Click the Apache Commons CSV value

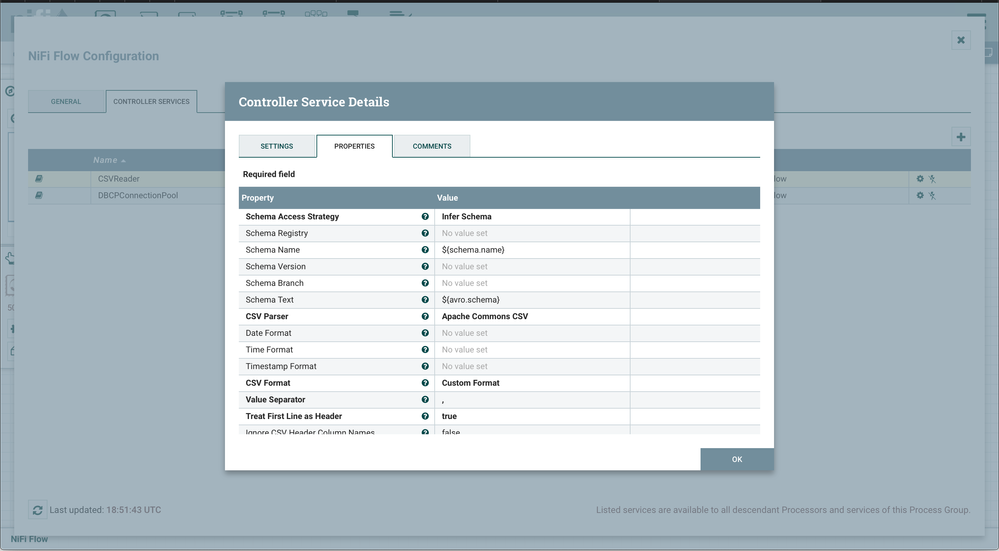pos(485,317)
